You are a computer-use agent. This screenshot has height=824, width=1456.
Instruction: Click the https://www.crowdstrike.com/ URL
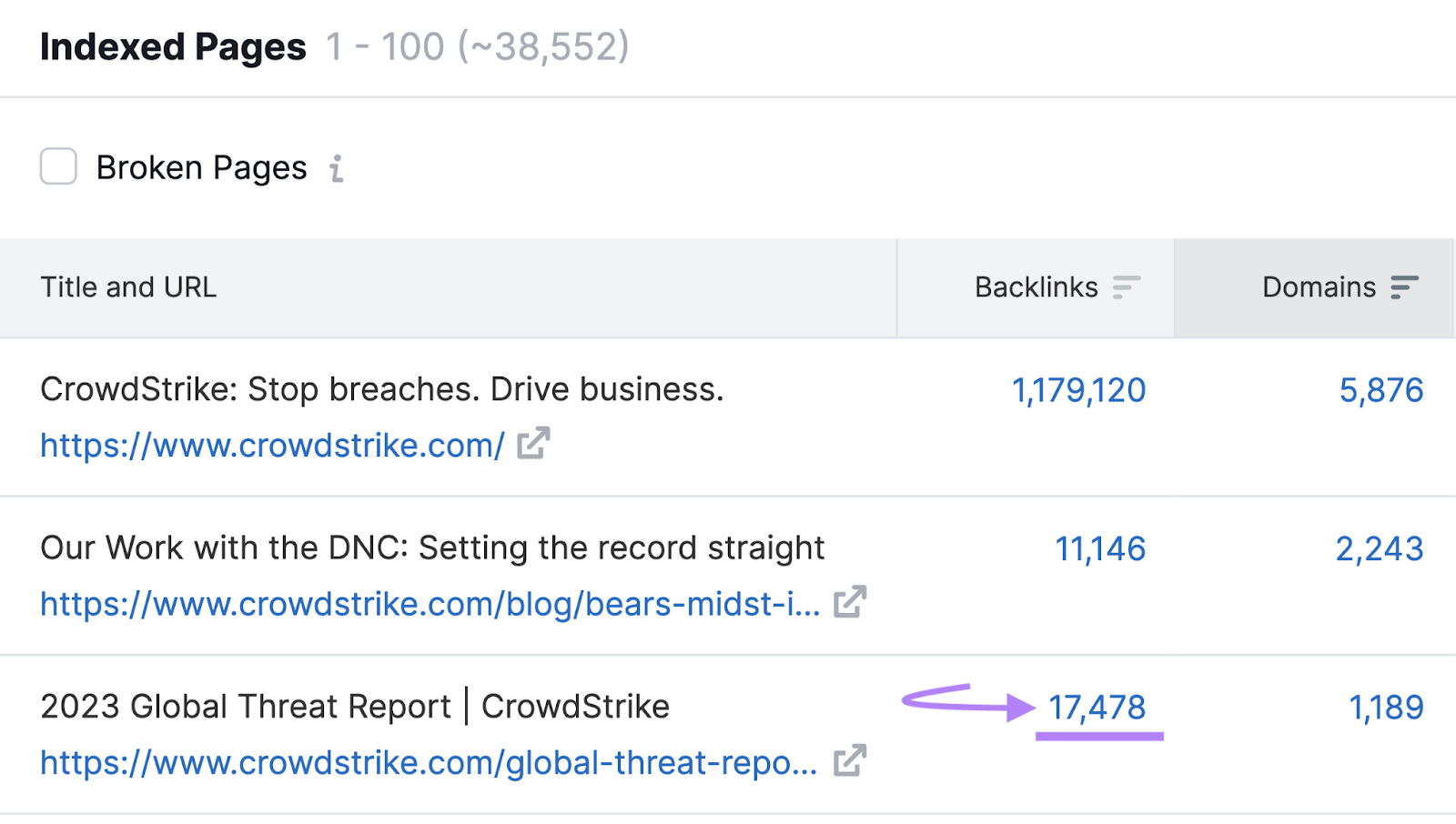(x=270, y=445)
